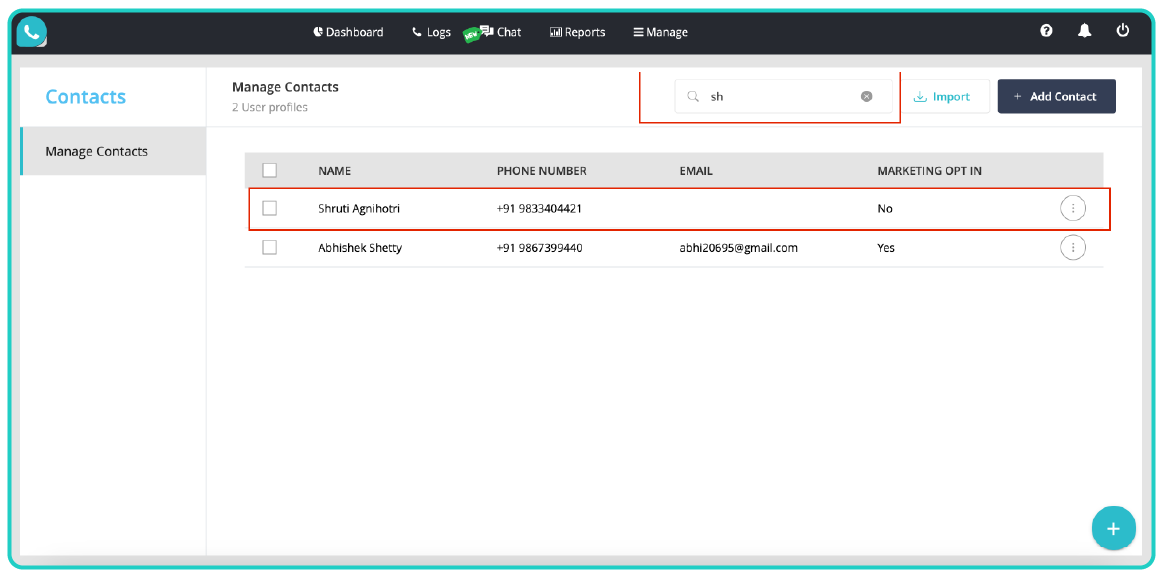This screenshot has width=1163, height=583.
Task: Click the power logout icon
Action: click(1123, 30)
